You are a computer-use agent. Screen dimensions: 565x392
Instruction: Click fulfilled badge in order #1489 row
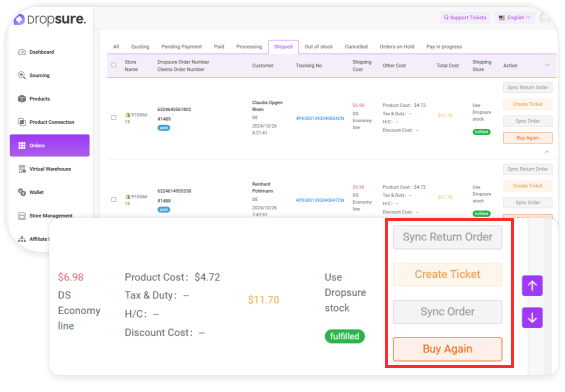coord(481,132)
